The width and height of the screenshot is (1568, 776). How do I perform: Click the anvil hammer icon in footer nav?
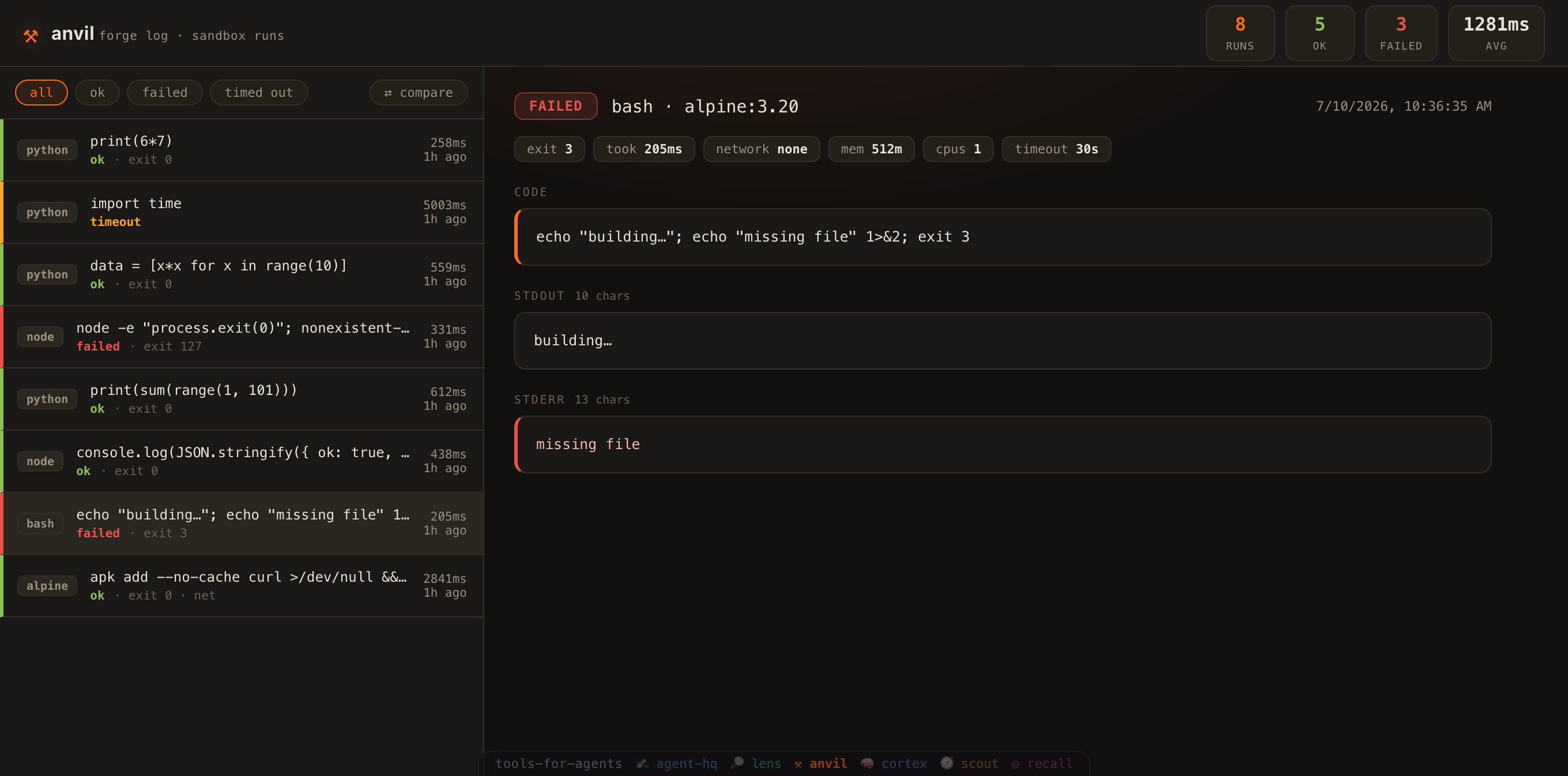click(798, 764)
